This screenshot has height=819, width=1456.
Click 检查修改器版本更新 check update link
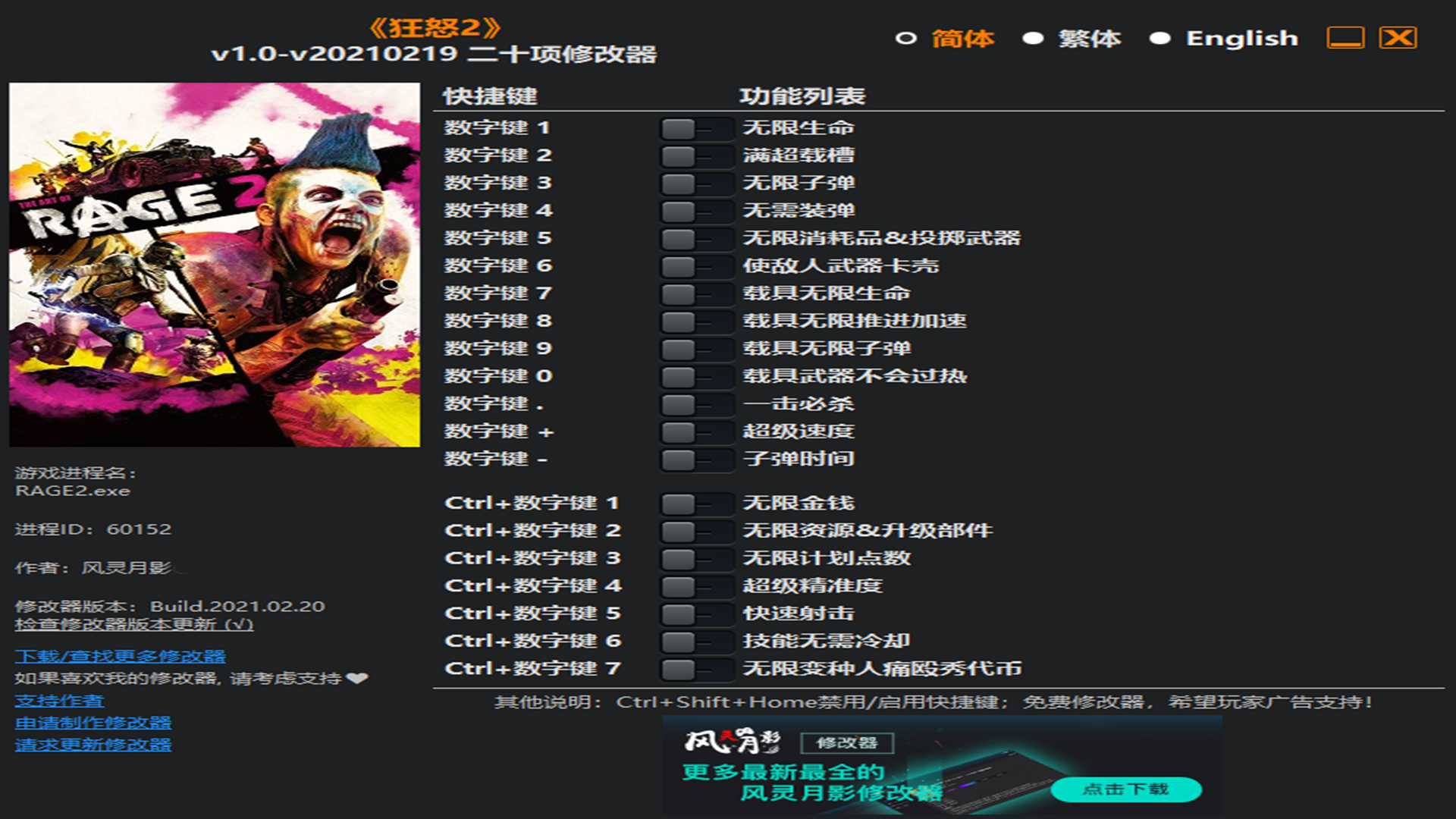(x=133, y=625)
